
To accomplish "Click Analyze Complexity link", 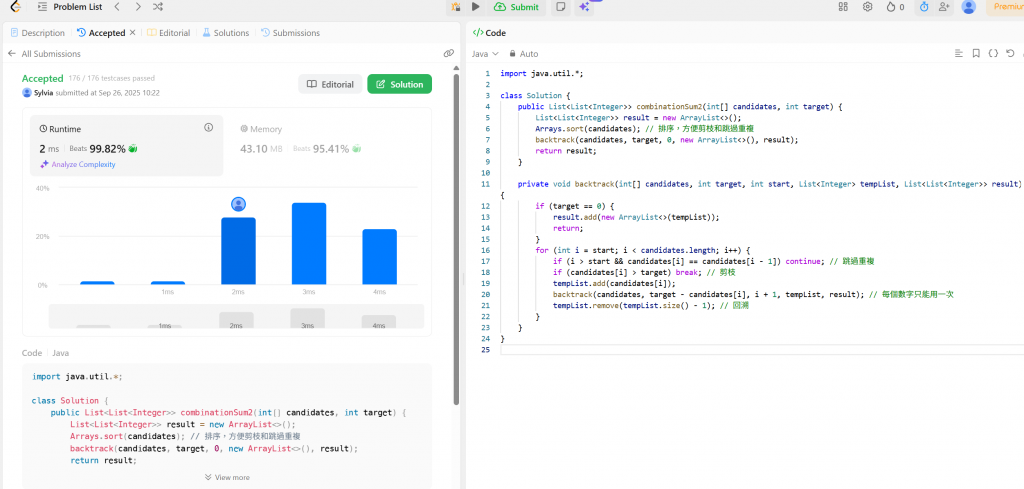I will [x=78, y=165].
